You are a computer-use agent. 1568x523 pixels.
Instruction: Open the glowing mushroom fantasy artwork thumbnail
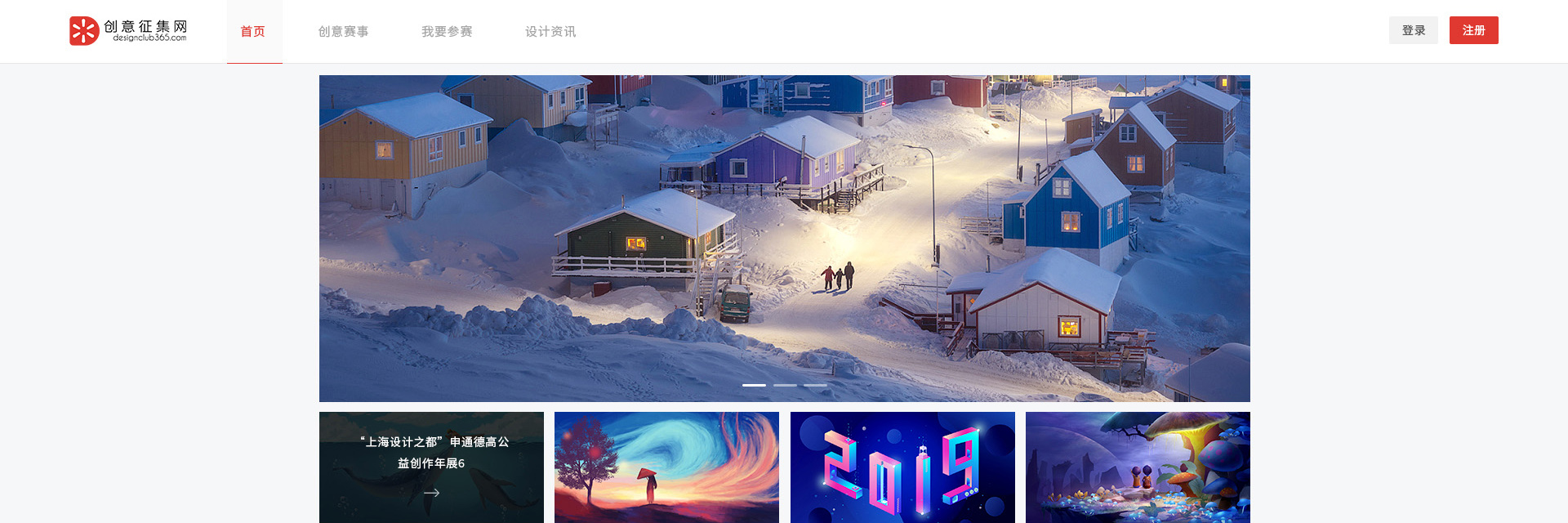pyautogui.click(x=1138, y=467)
